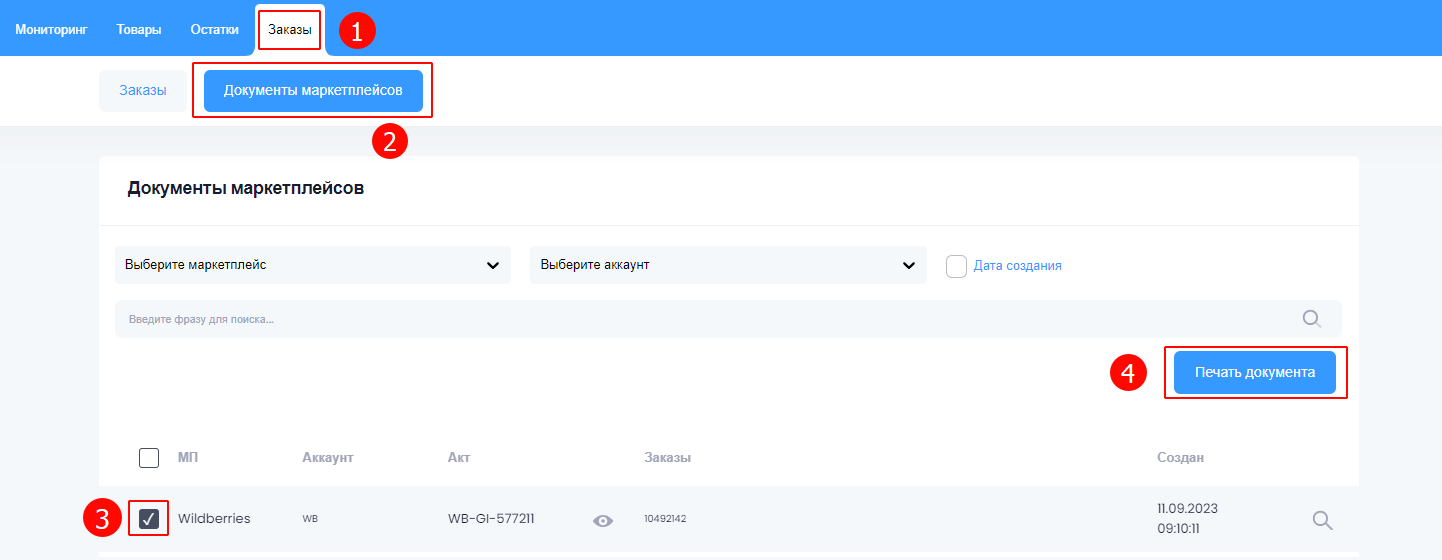Click the magnifier icon in the Wildberries row
This screenshot has width=1442, height=560.
tap(1322, 520)
